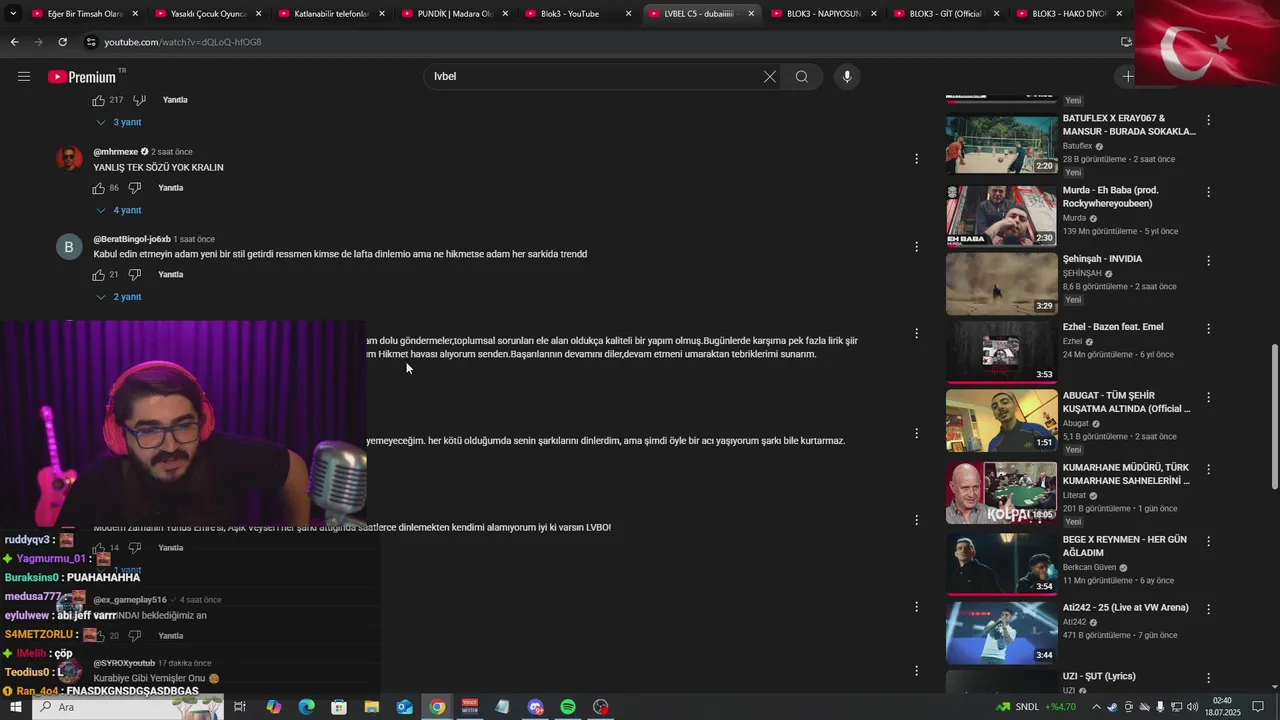Open Murda - Eh Baba video title
Viewport: 1280px width, 720px height.
click(x=1110, y=197)
